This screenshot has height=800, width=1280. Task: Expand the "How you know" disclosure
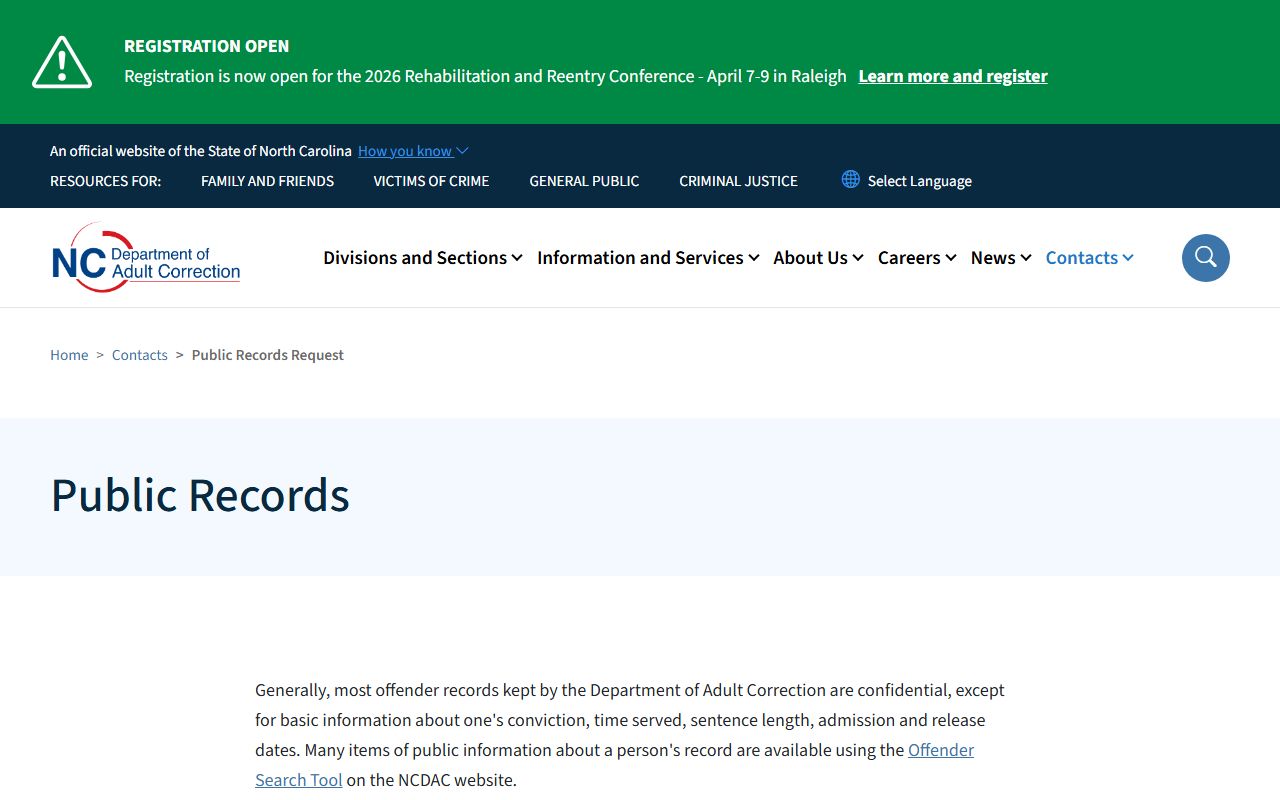tap(412, 151)
